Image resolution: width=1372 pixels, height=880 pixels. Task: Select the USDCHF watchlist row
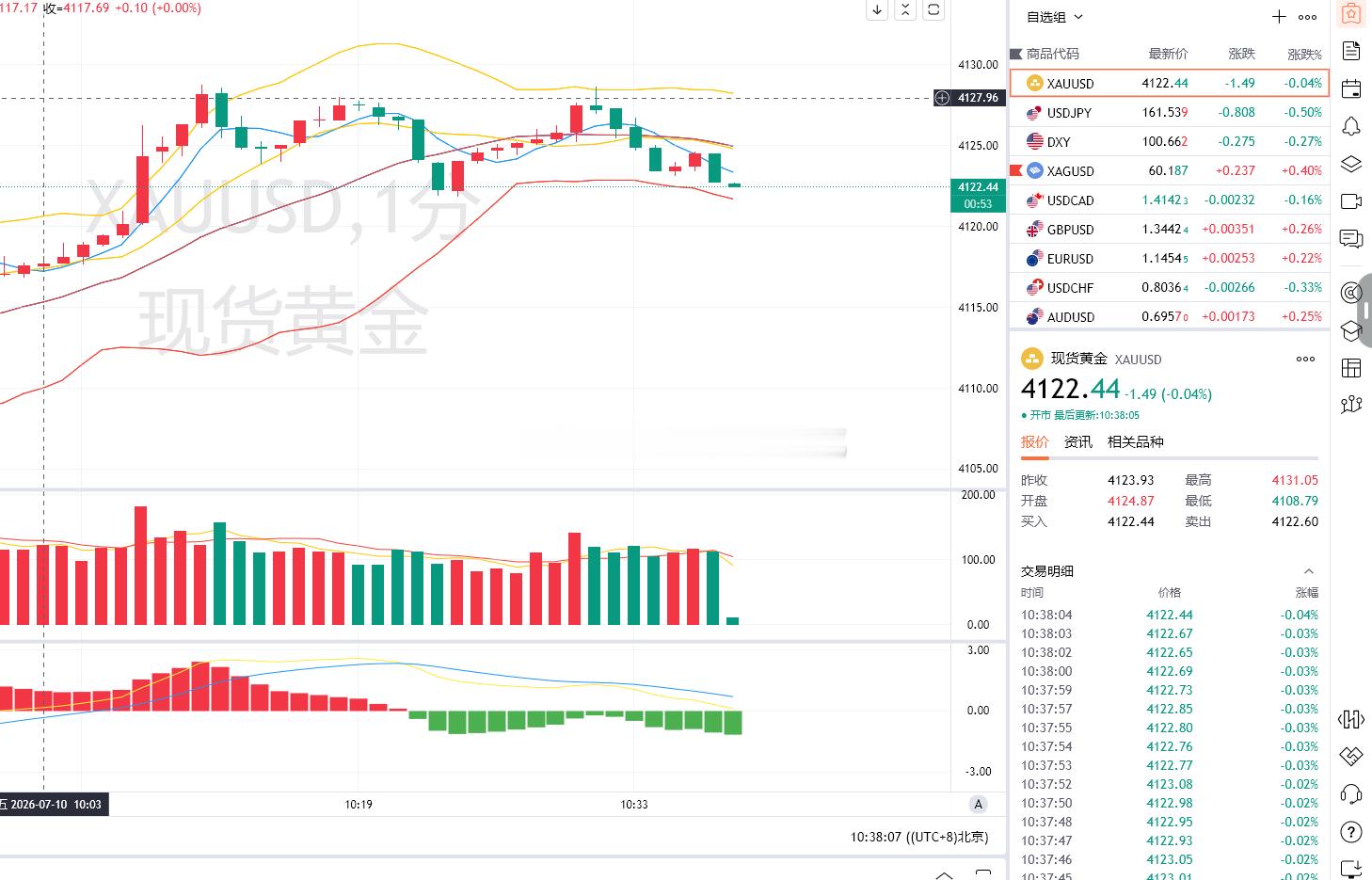(1169, 287)
